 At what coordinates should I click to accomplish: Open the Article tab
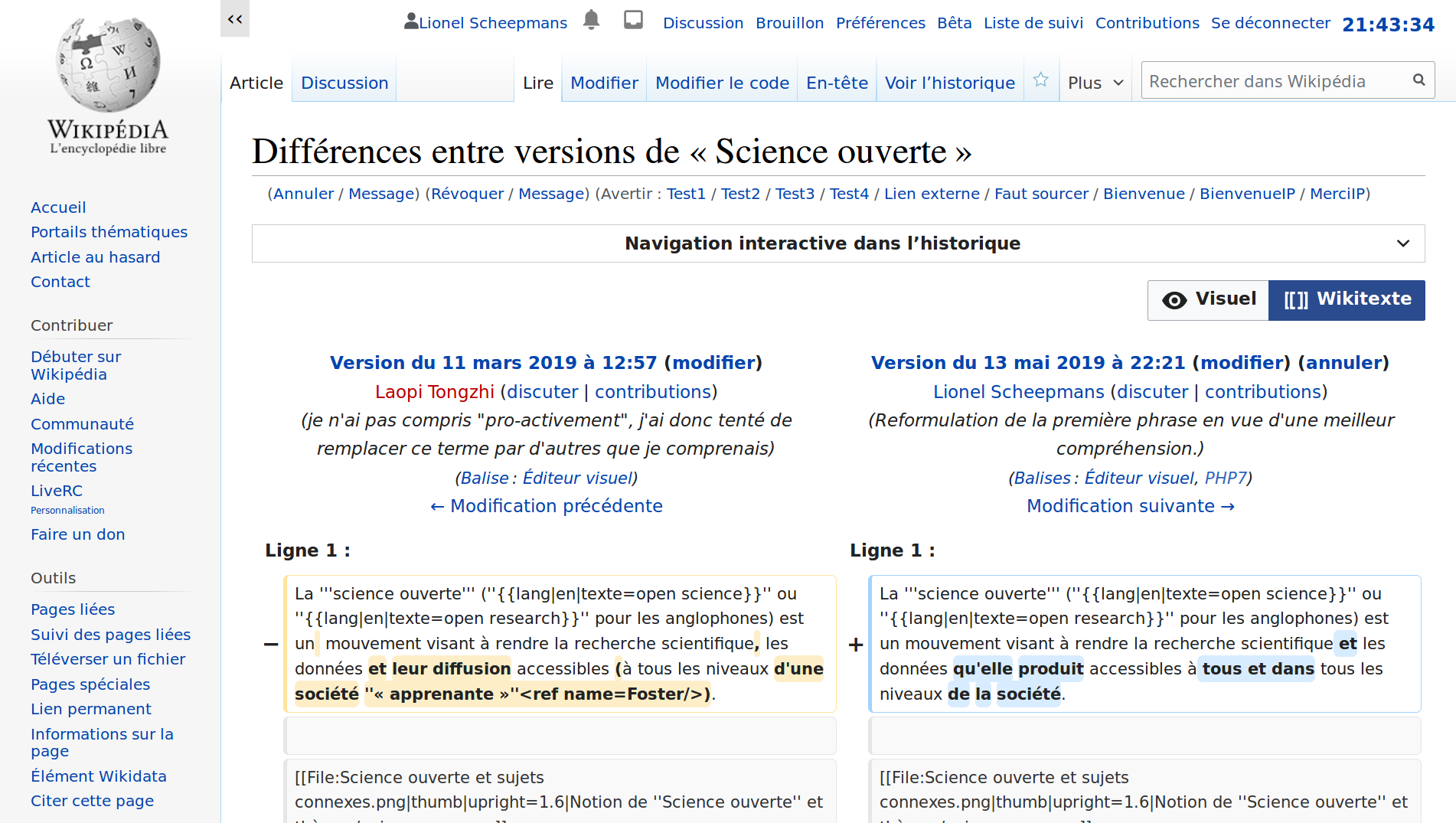point(256,83)
